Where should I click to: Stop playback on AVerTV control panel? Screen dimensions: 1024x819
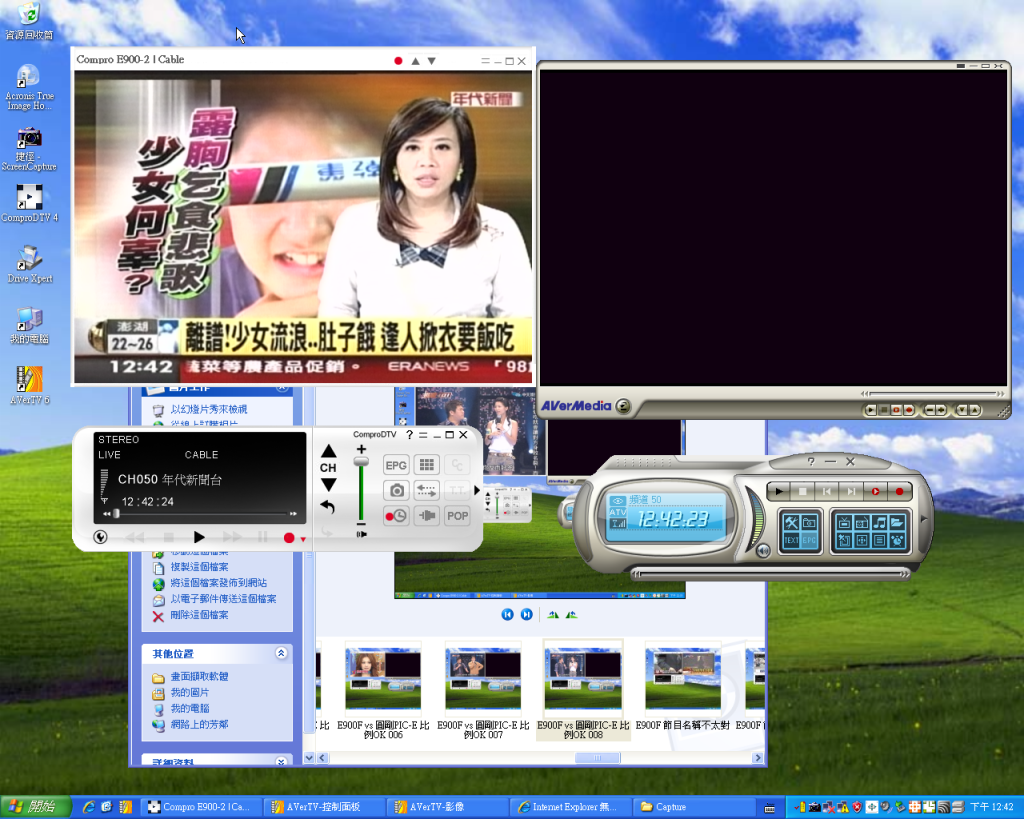coord(803,491)
